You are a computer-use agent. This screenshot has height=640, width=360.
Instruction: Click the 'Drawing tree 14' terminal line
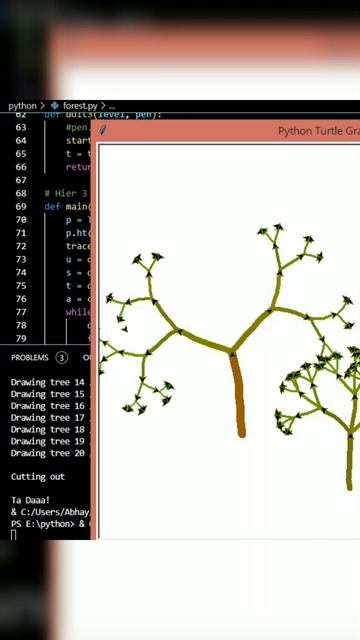(x=47, y=382)
